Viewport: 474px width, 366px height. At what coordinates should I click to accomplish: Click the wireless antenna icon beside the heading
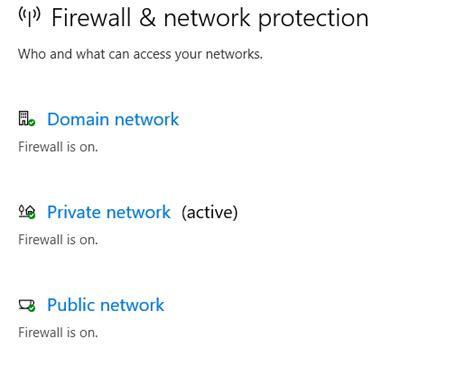click(x=29, y=17)
